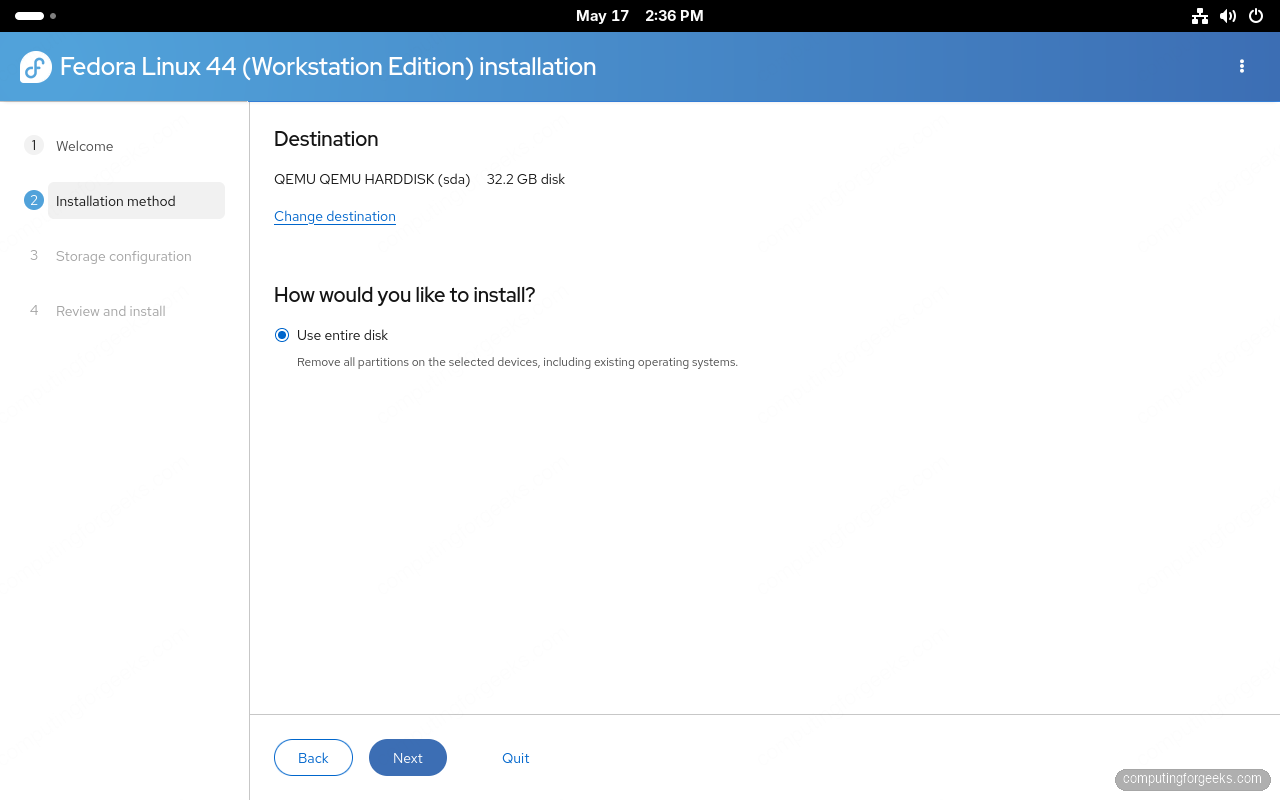The height and width of the screenshot is (800, 1280).
Task: Click the network status icon in top bar
Action: pos(1200,16)
